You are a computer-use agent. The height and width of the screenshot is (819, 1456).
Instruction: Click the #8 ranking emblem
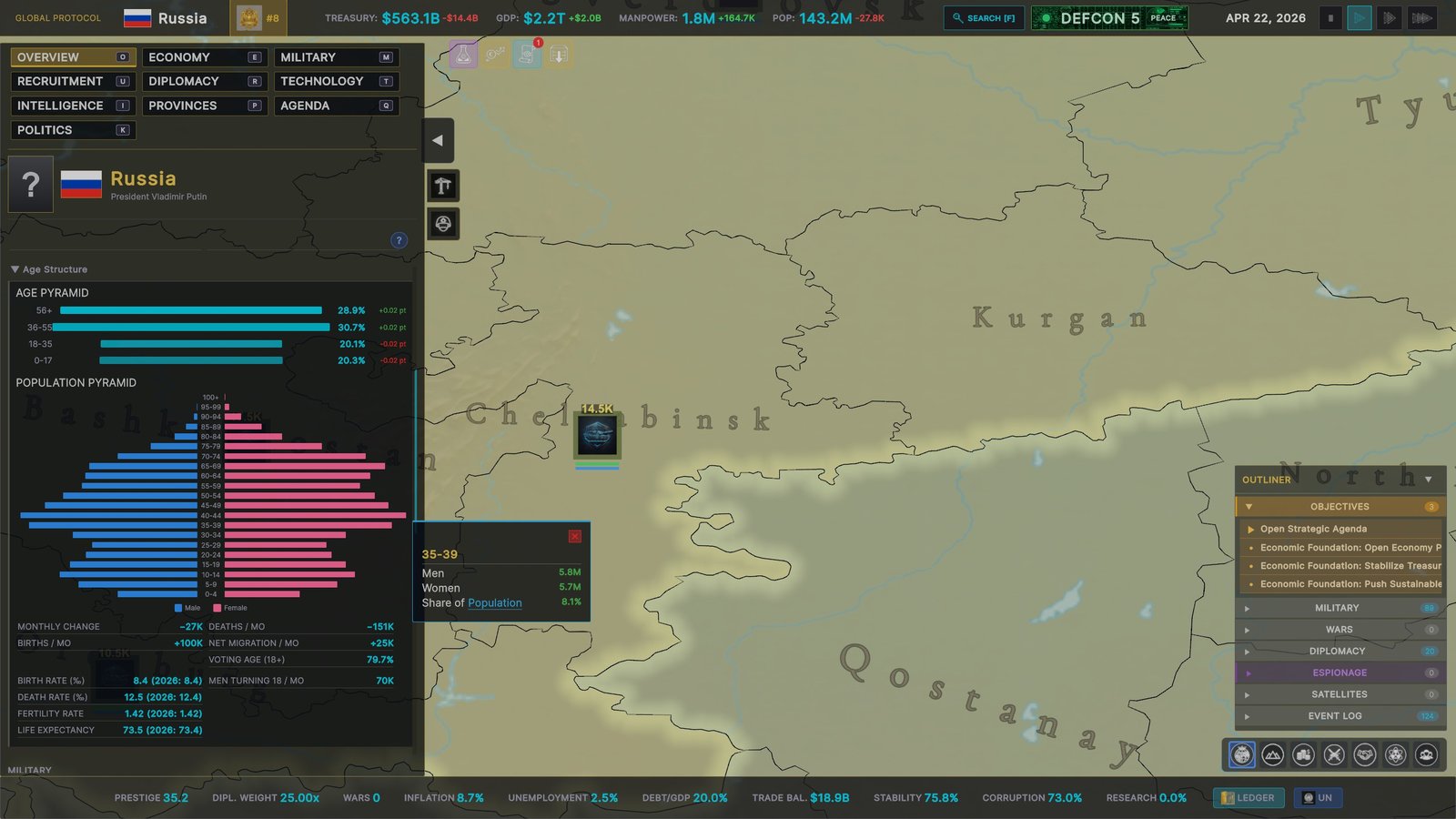[258, 18]
